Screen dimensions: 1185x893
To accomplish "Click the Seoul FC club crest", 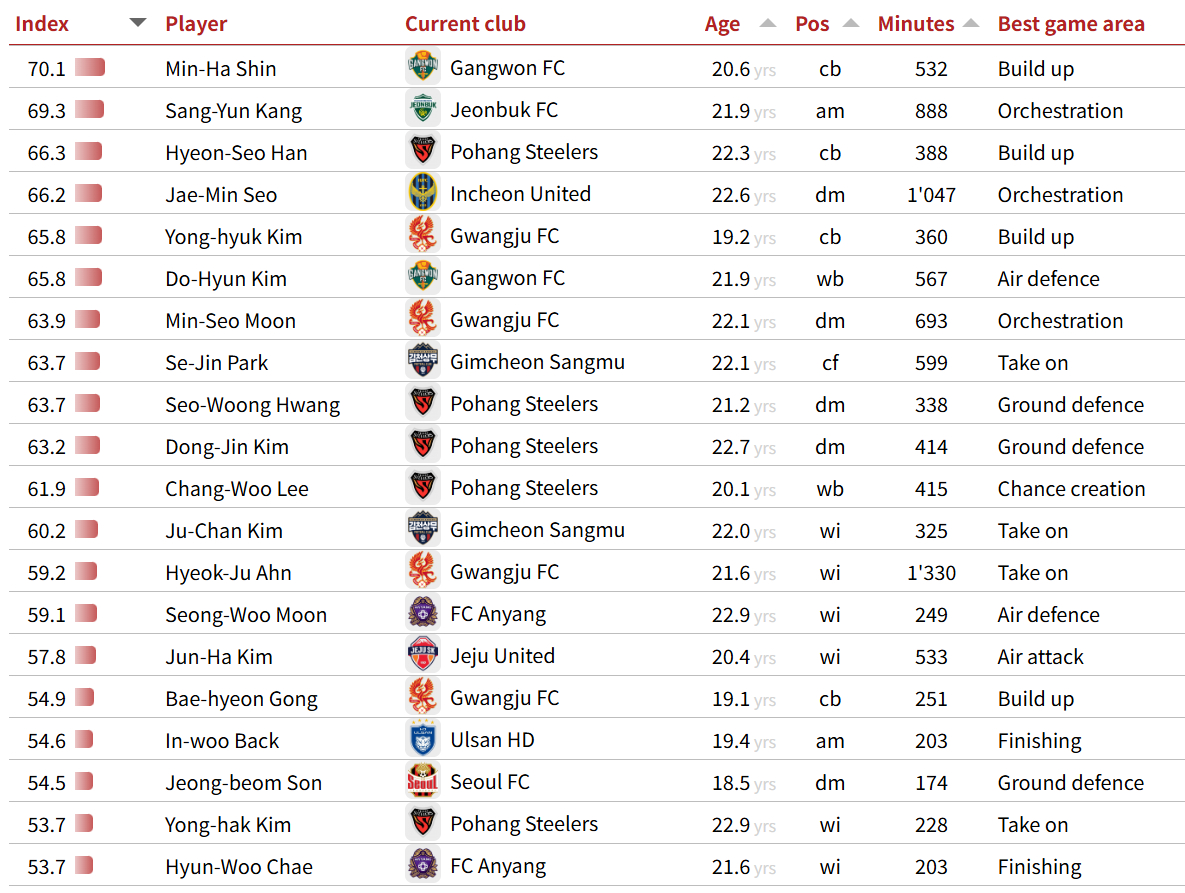I will (423, 782).
